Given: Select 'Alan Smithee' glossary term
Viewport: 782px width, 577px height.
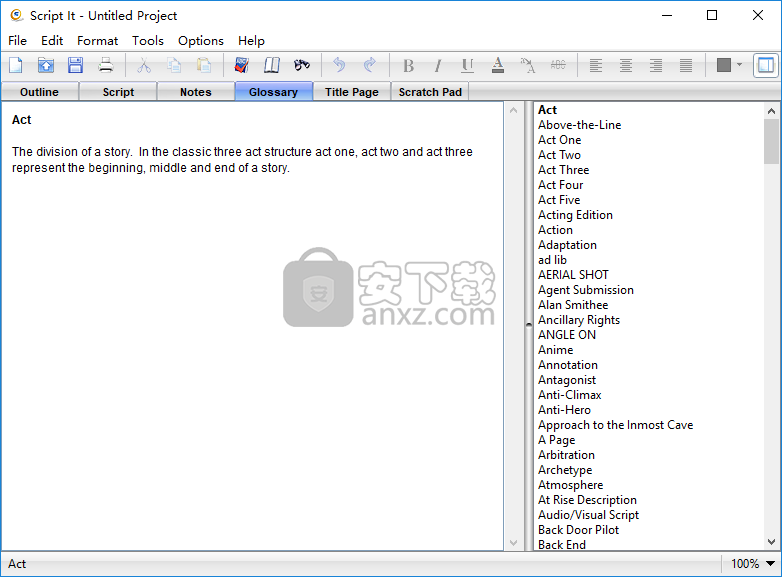Looking at the screenshot, I should (x=573, y=305).
